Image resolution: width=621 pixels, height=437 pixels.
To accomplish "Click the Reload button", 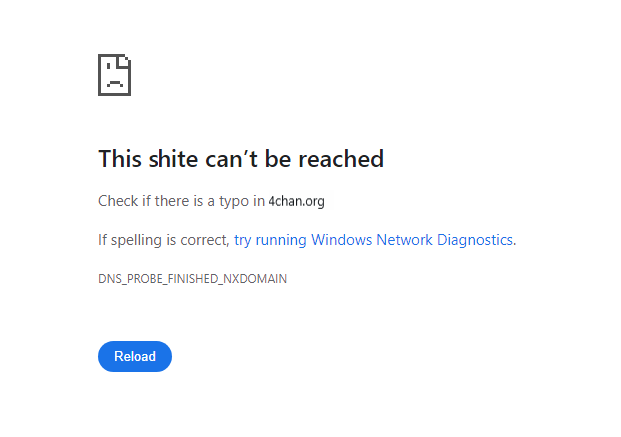I will pos(135,356).
